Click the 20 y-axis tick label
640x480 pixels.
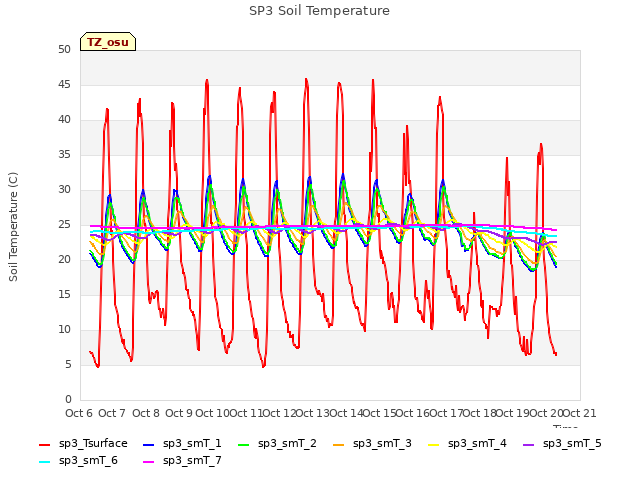pyautogui.click(x=64, y=260)
